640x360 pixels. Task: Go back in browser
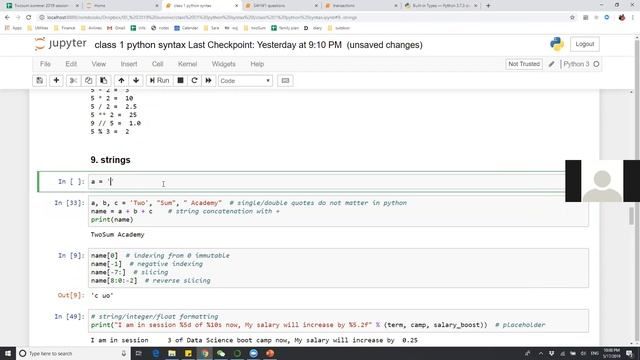7,18
